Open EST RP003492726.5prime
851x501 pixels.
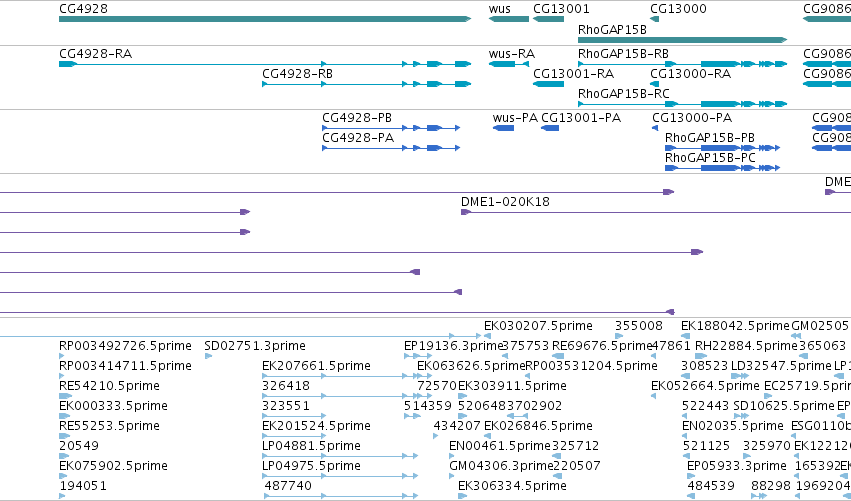tap(125, 346)
